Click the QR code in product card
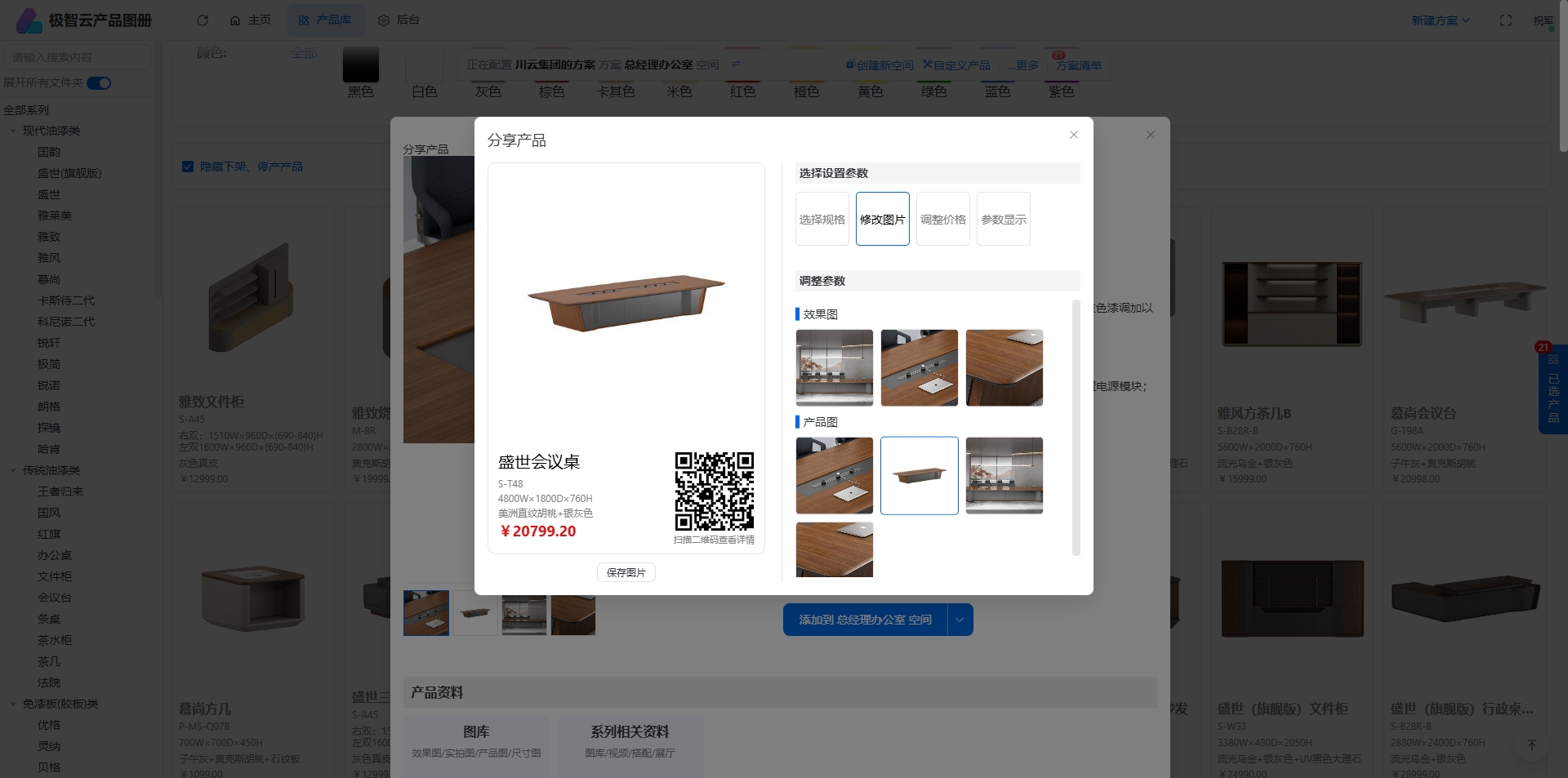This screenshot has width=1568, height=778. click(x=714, y=491)
